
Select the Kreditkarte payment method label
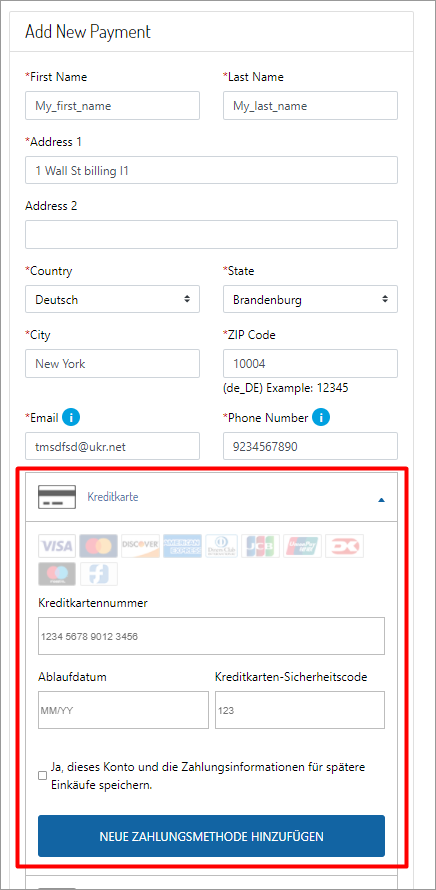pyautogui.click(x=112, y=497)
